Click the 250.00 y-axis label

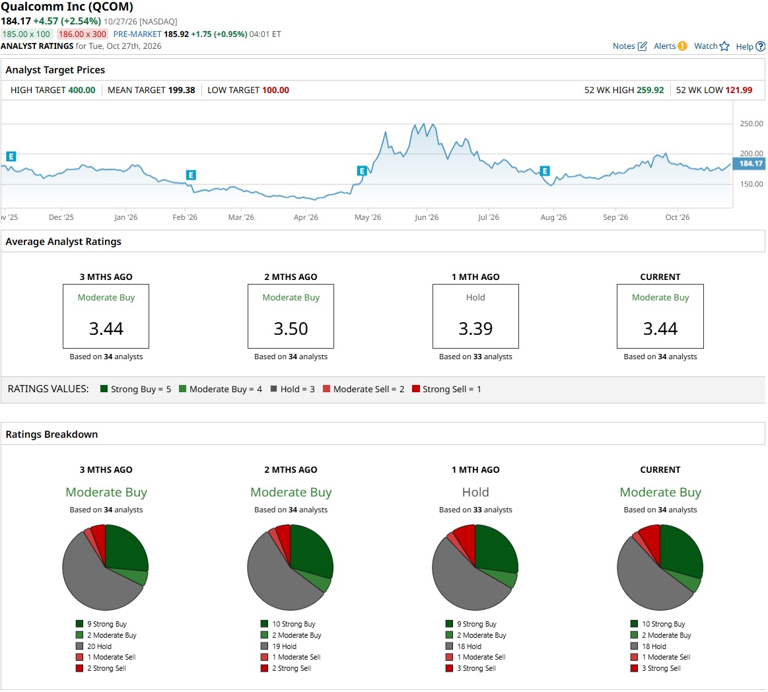point(751,123)
